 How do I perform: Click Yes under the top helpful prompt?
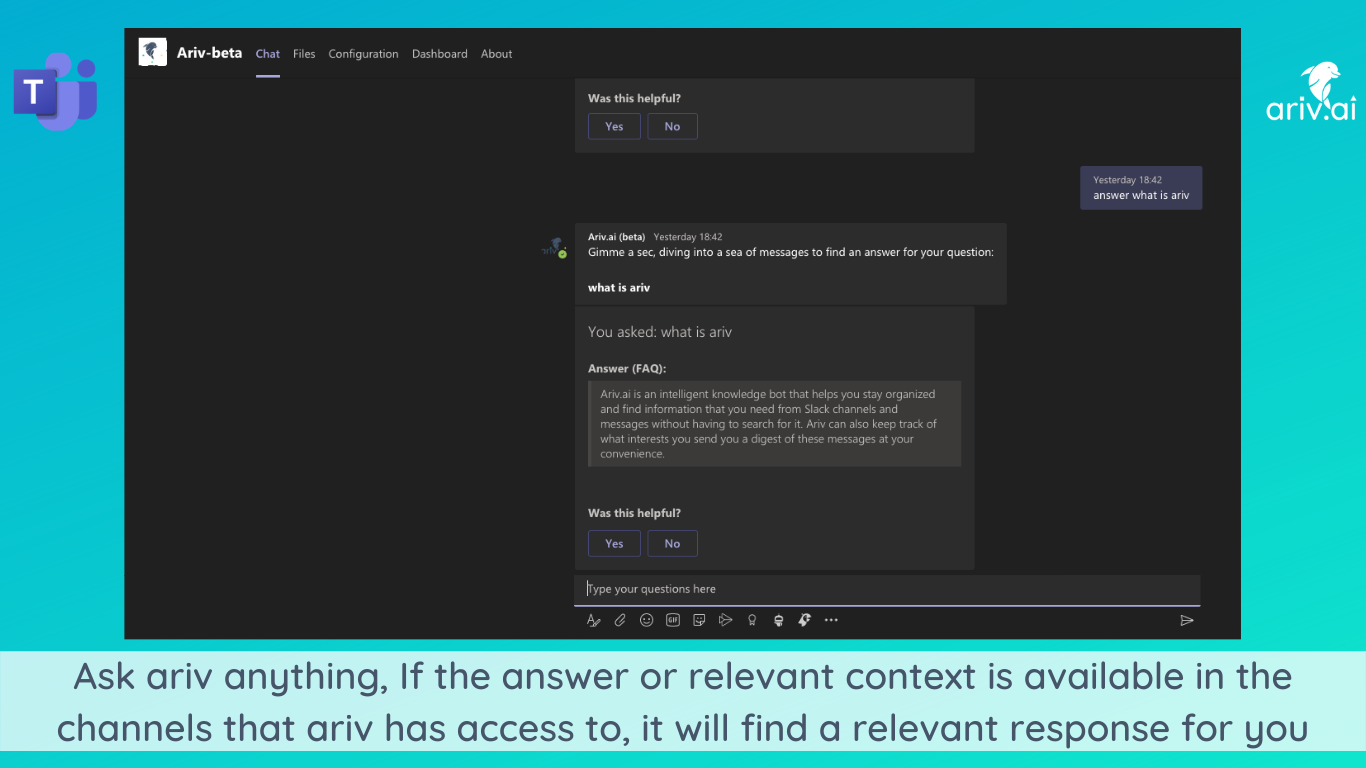(x=614, y=126)
